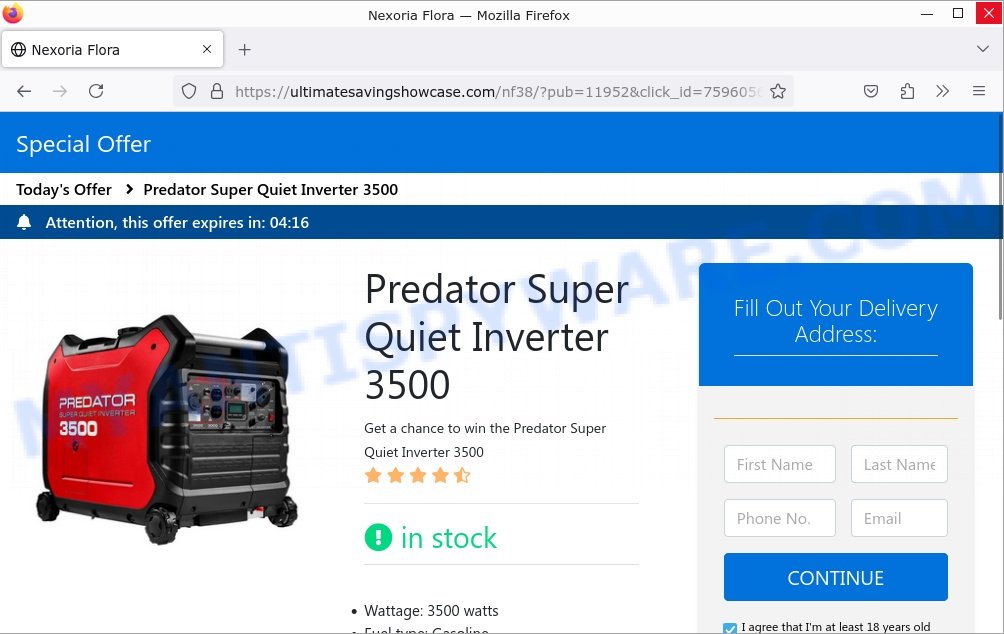Open a new tab
Screen dimensions: 1004x634
point(245,49)
